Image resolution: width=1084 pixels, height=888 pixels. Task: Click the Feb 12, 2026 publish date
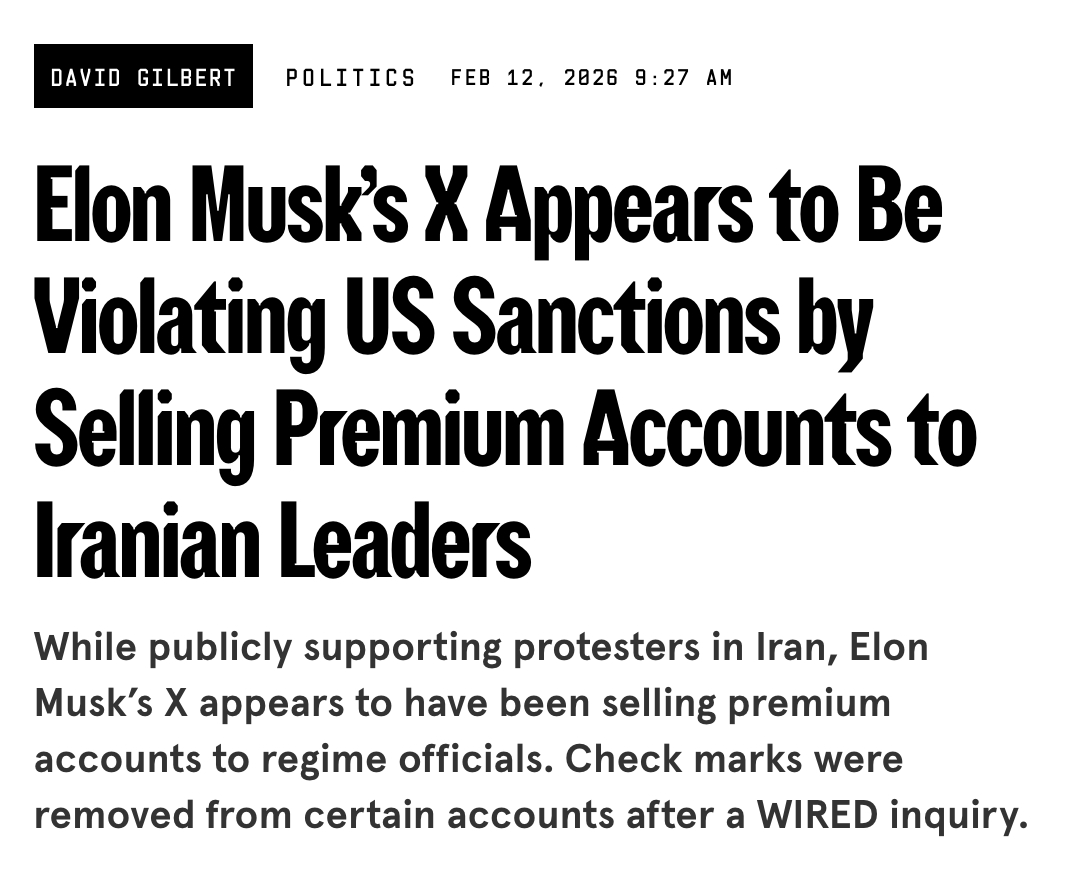point(534,77)
